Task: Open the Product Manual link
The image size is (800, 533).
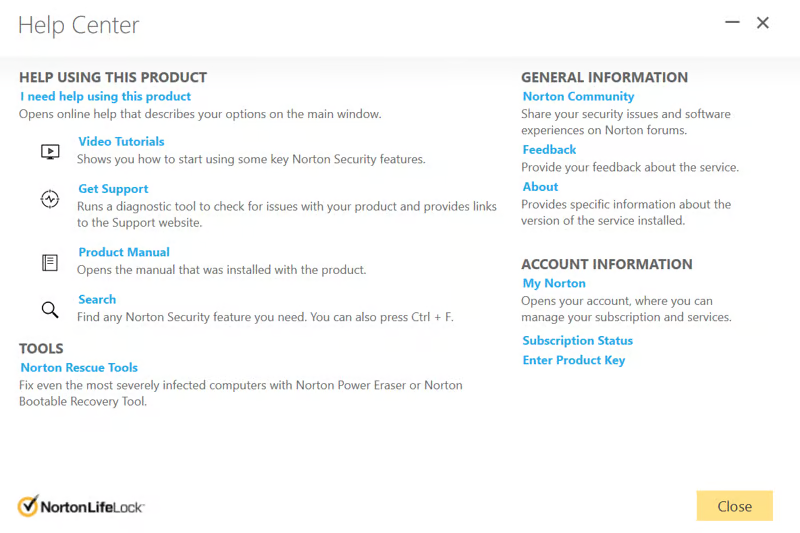Action: coord(124,252)
